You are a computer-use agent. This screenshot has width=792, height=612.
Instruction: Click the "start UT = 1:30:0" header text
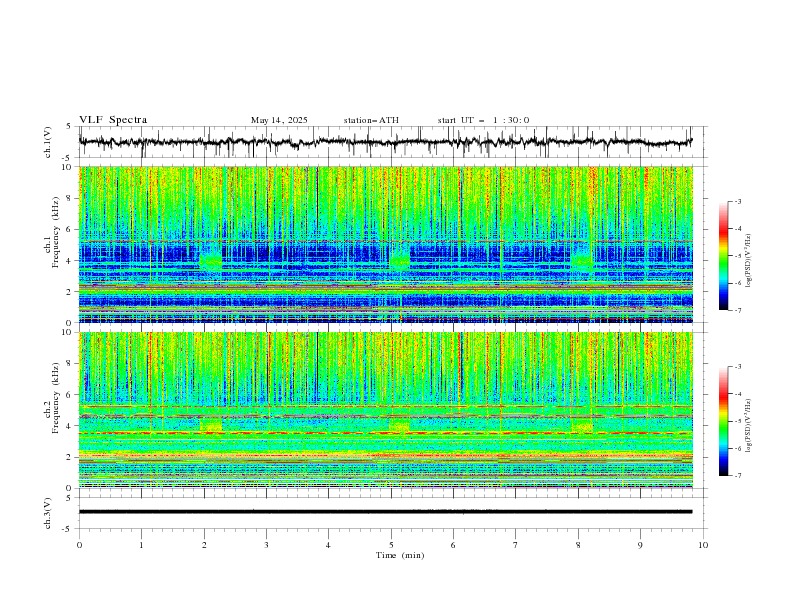point(483,120)
